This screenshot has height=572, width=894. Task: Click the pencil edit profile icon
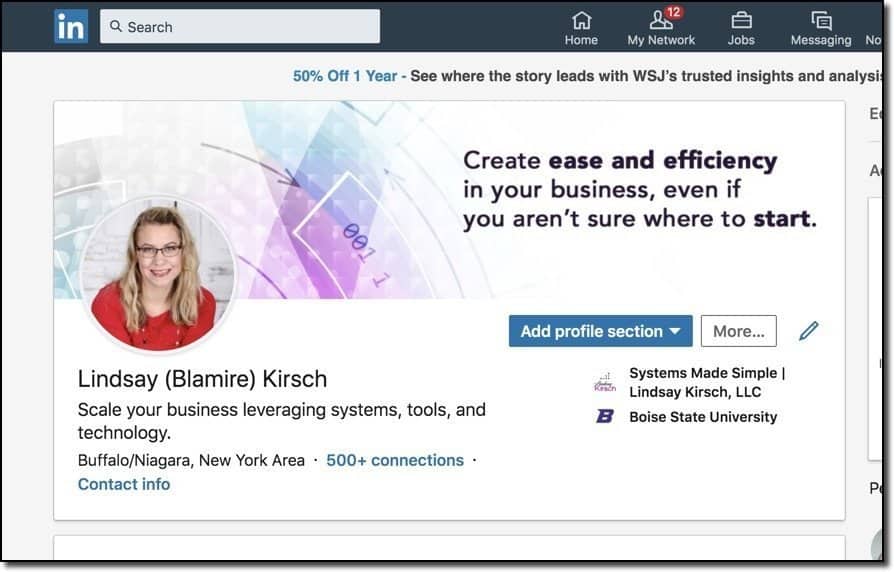coord(808,331)
